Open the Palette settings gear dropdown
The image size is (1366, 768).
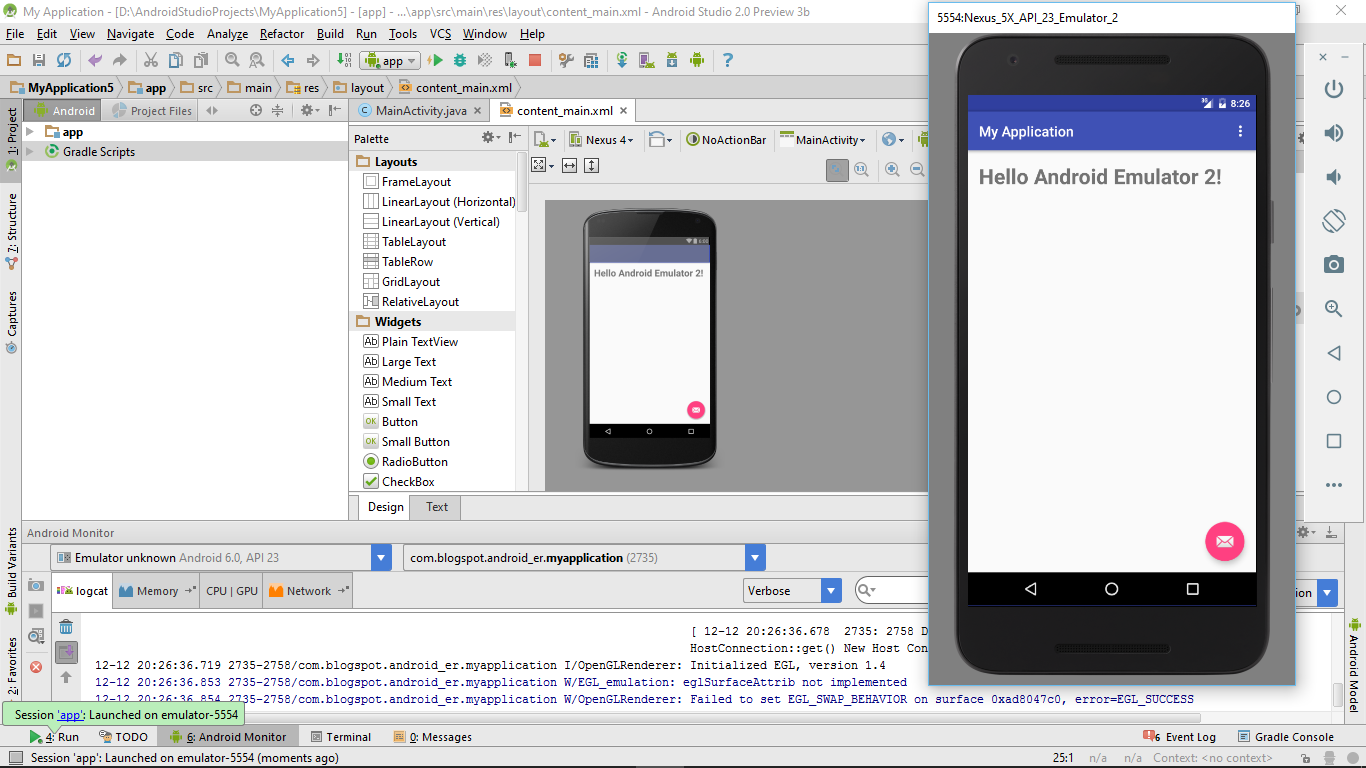(x=490, y=138)
